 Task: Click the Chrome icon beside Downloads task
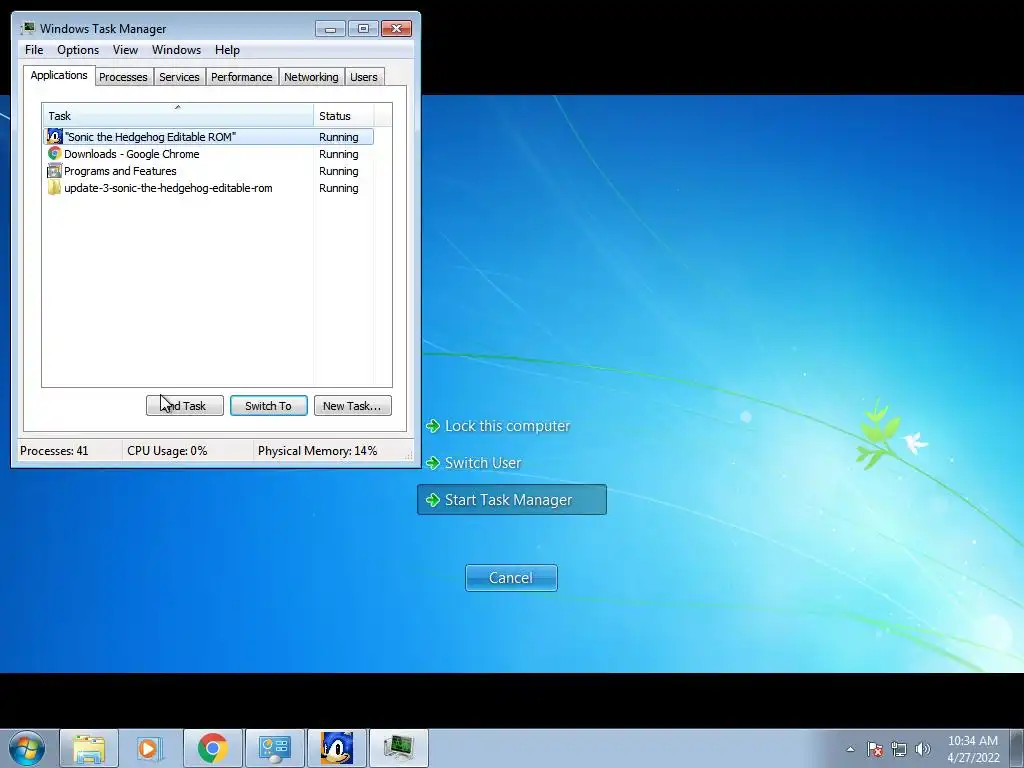[54, 153]
